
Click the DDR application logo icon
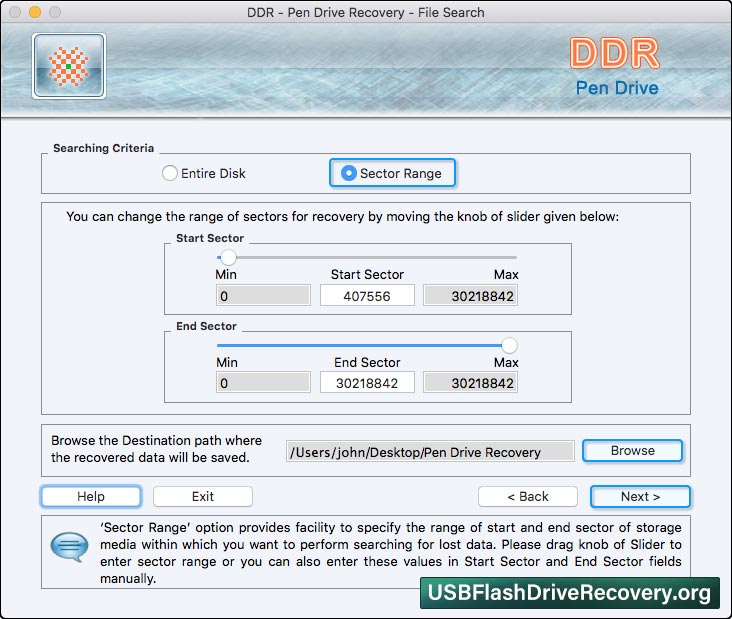[69, 66]
